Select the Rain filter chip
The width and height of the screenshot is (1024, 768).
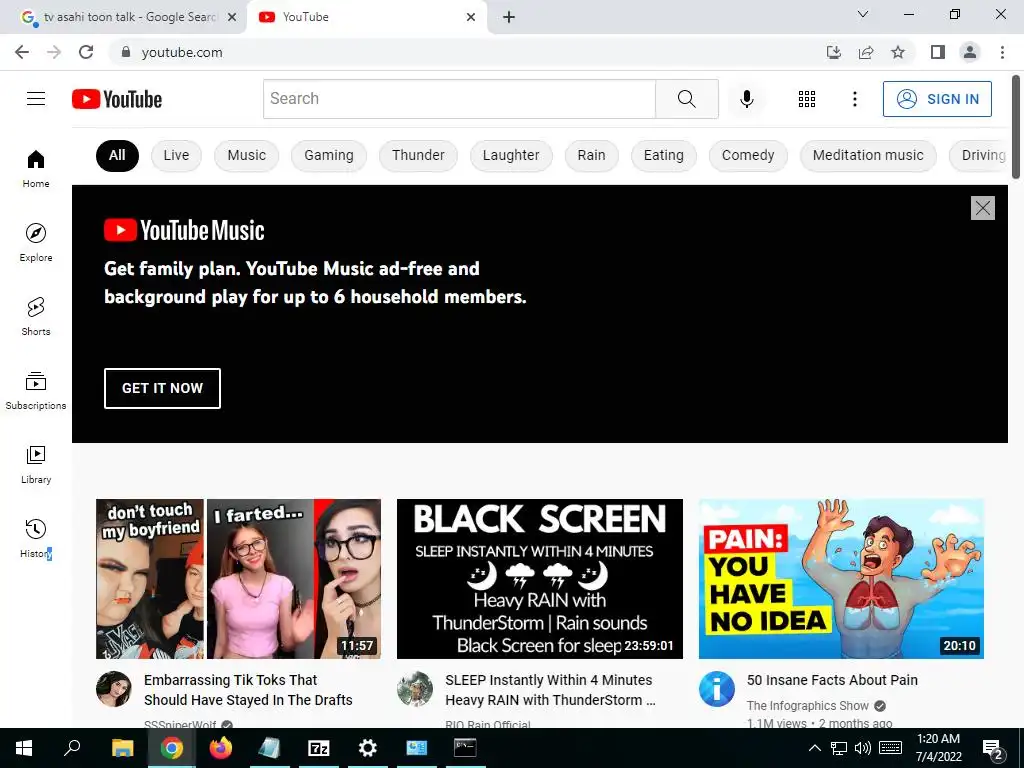click(x=591, y=155)
